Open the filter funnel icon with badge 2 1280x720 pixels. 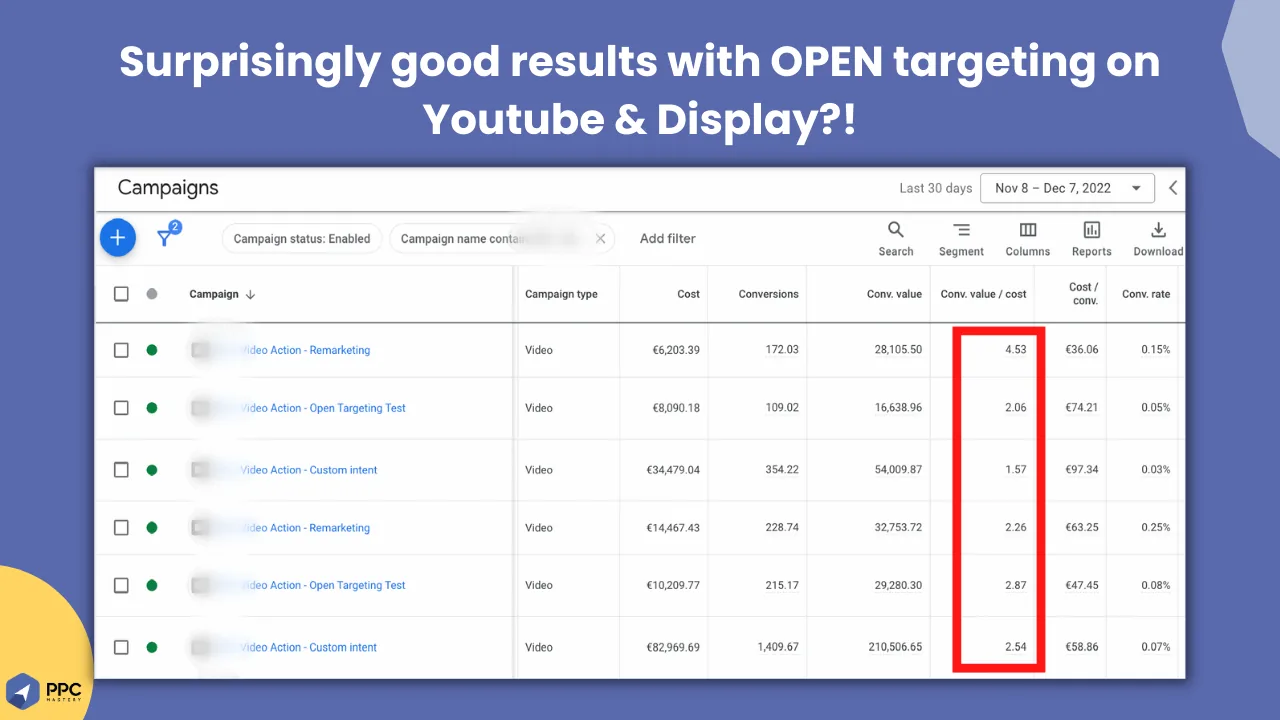pyautogui.click(x=166, y=236)
